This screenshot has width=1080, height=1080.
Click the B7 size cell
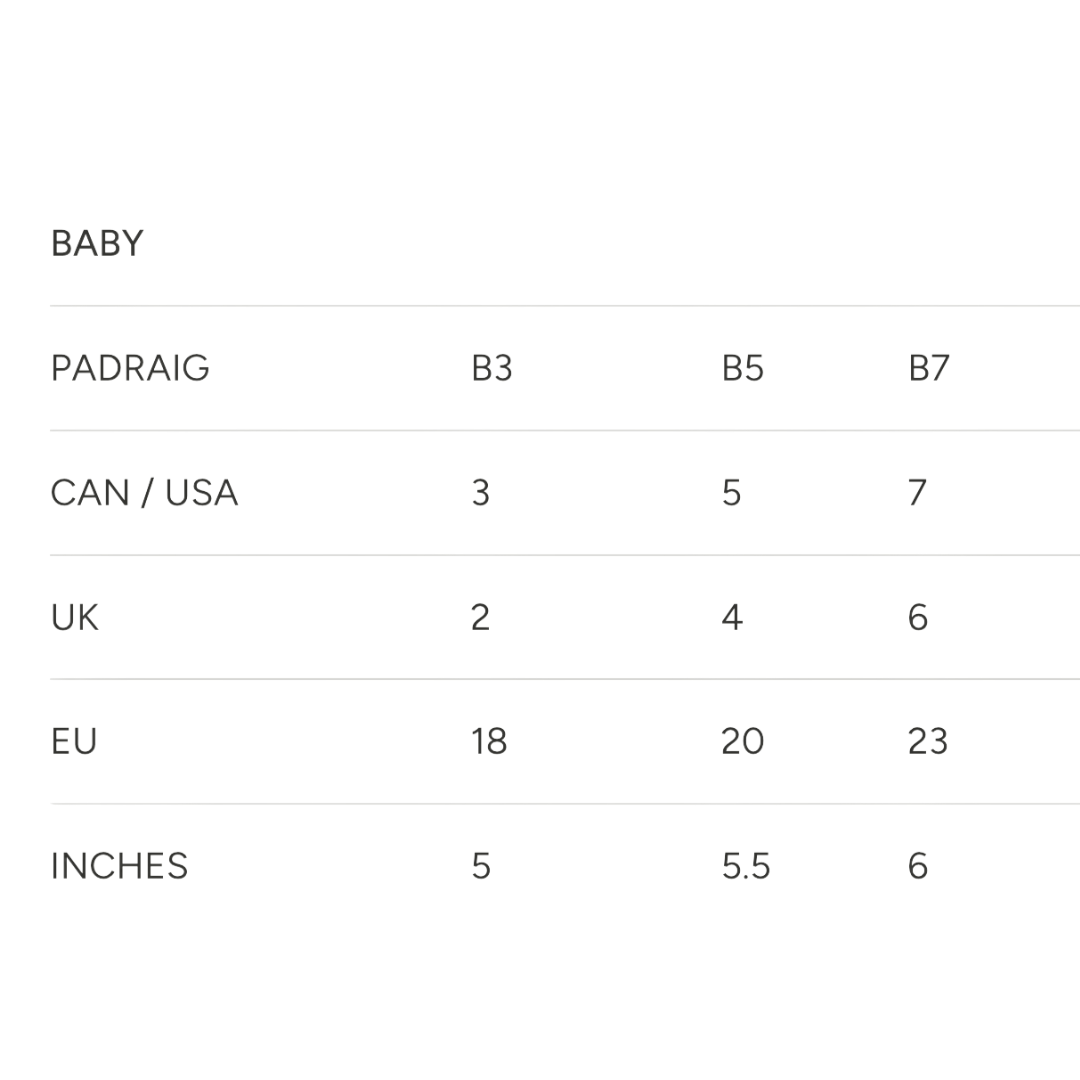tap(929, 368)
